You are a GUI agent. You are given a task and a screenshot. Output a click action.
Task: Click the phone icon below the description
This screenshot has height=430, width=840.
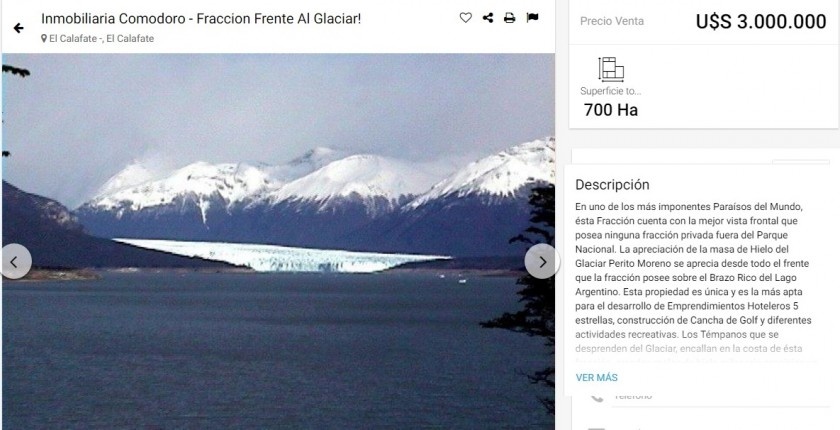[x=596, y=398]
